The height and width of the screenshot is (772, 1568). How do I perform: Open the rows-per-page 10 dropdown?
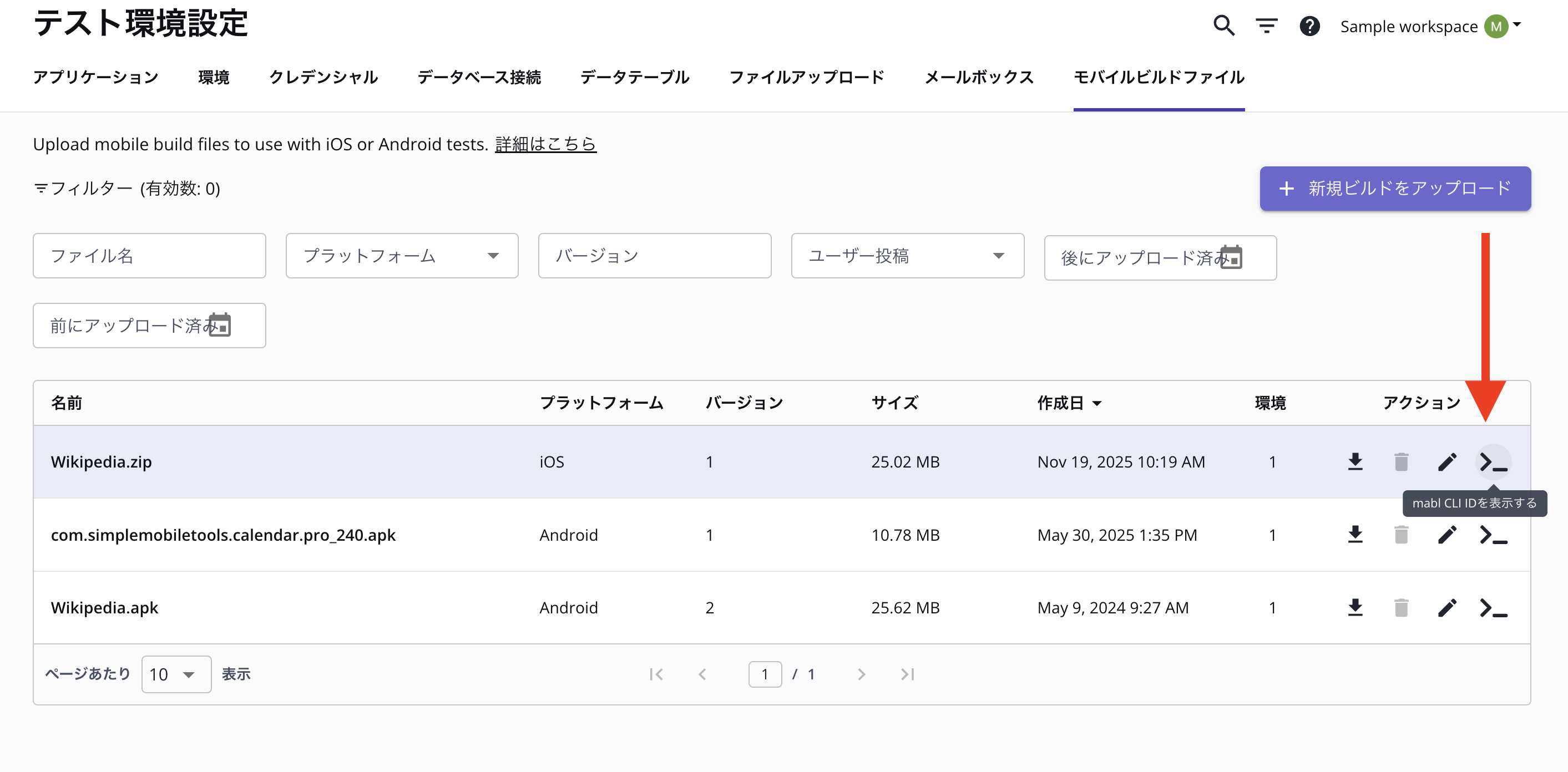click(176, 674)
